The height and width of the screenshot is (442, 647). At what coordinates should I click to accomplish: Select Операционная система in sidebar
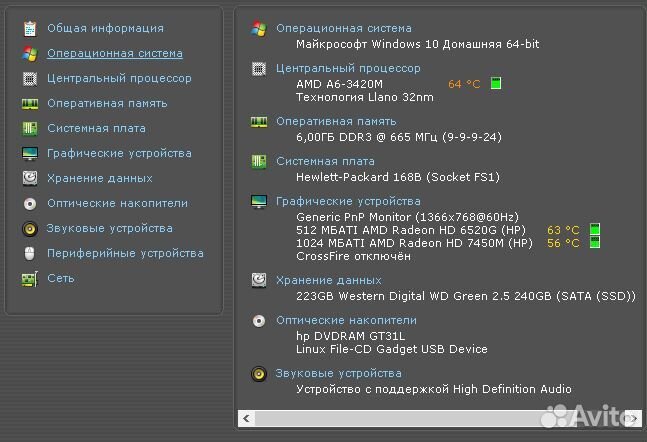click(115, 53)
